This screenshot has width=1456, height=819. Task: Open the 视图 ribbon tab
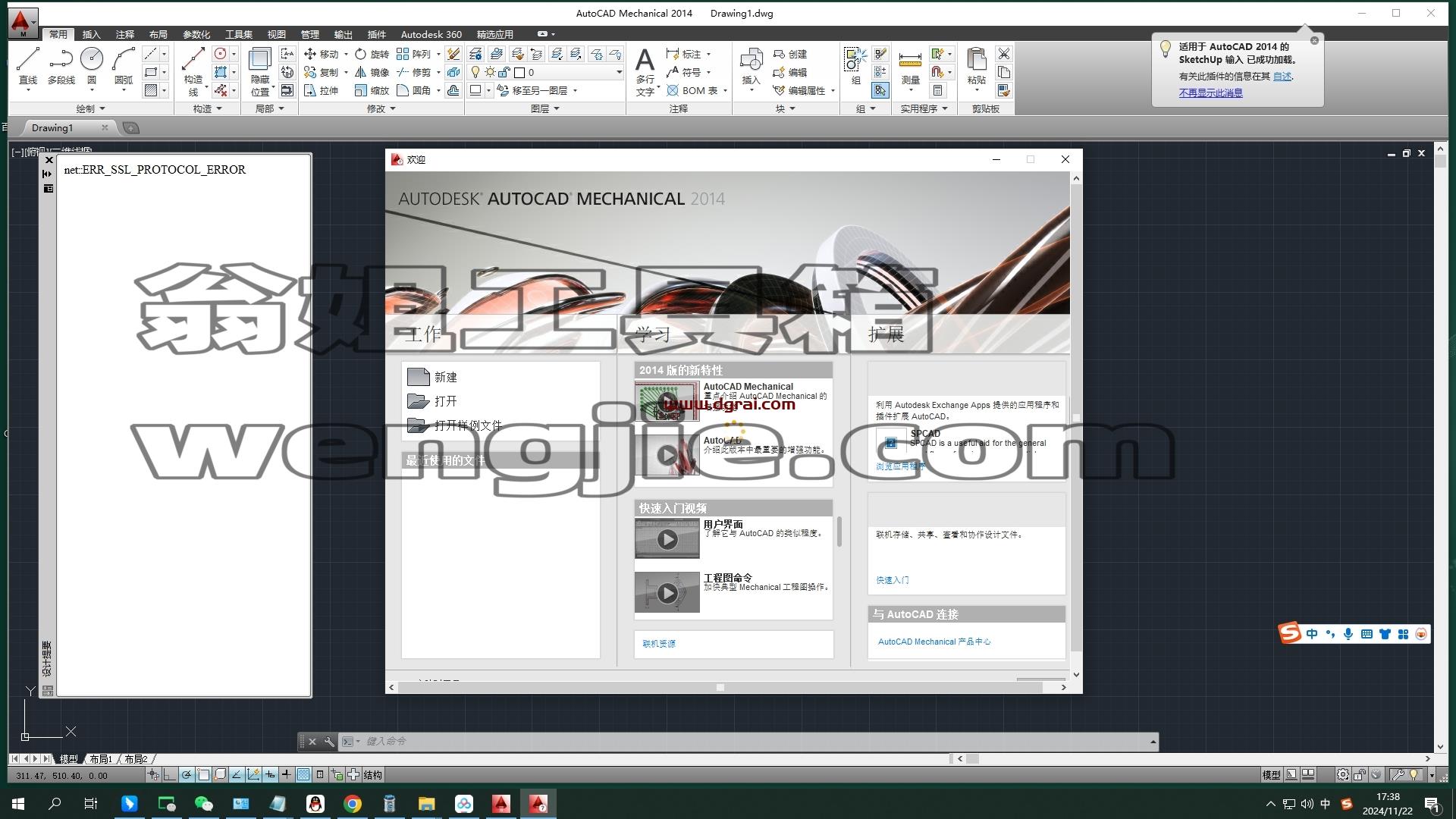(277, 34)
